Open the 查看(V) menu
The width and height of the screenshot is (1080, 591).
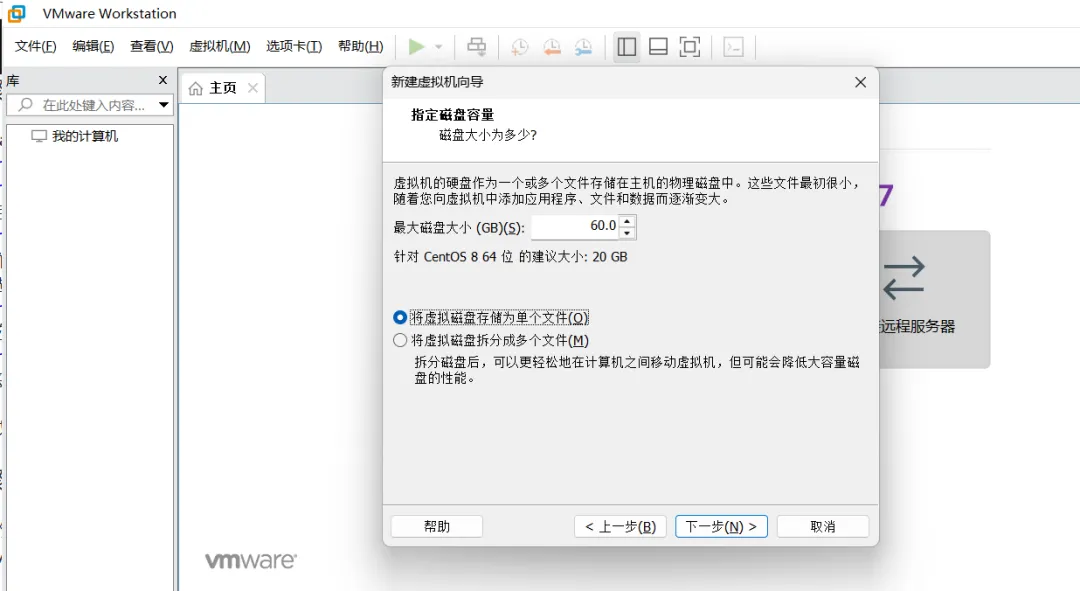coord(152,46)
